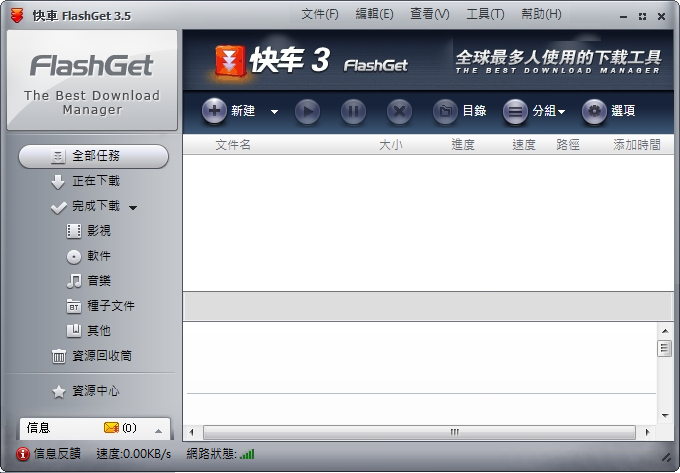
Task: Sort by 大小 column header
Action: (x=391, y=145)
